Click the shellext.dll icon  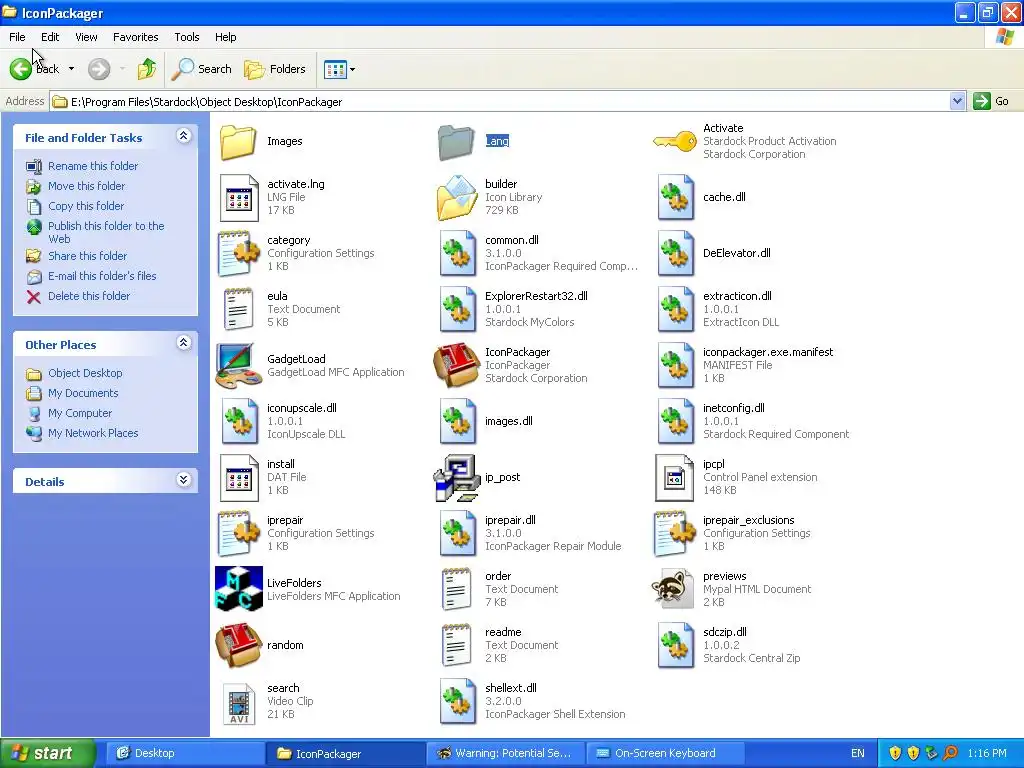[457, 701]
